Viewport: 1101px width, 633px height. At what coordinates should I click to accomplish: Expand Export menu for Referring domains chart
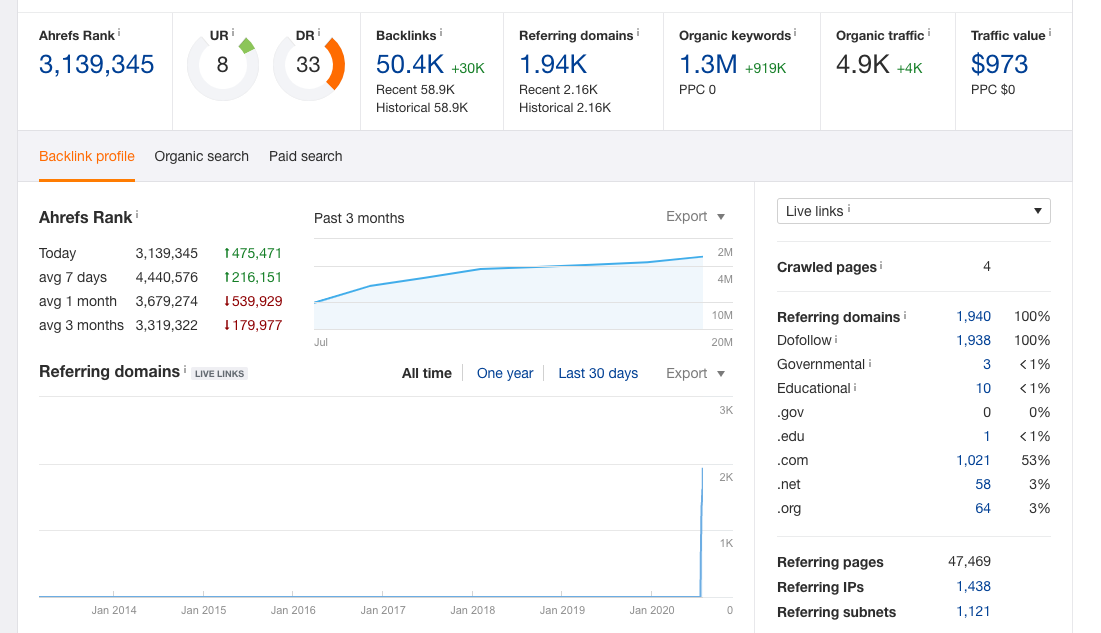tap(695, 373)
